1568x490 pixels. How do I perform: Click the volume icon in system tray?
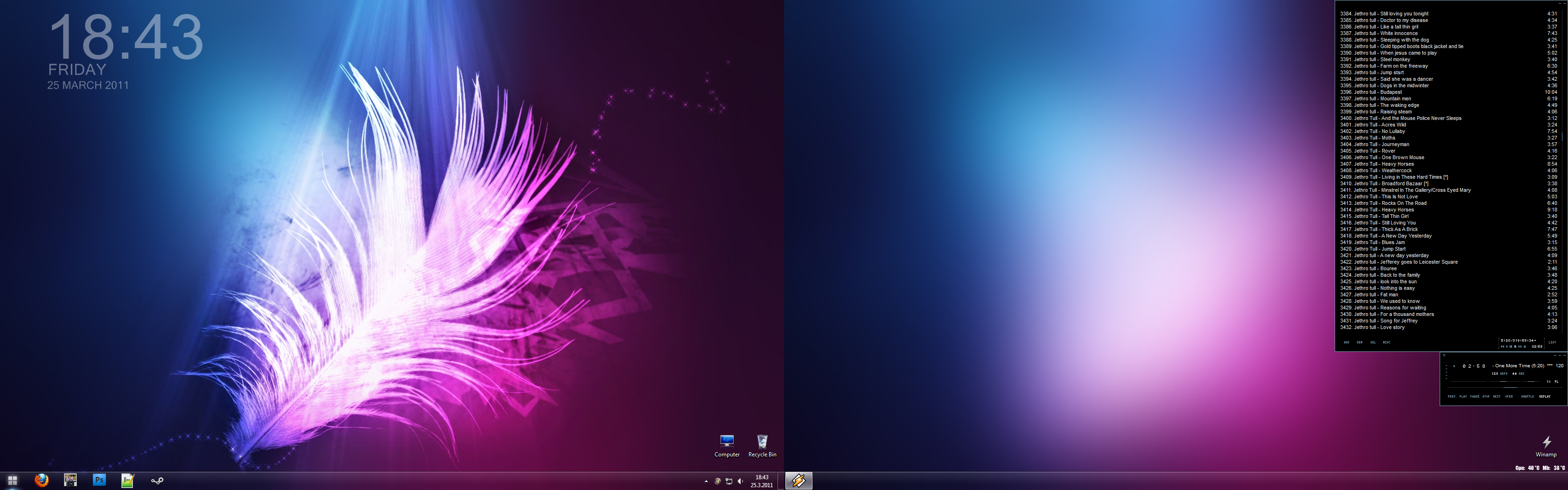(740, 481)
